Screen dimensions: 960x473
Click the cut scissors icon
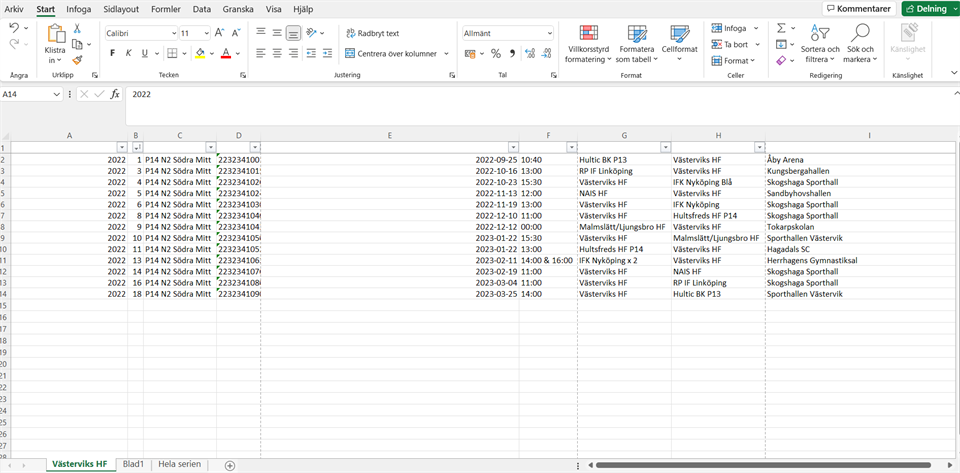pos(77,29)
